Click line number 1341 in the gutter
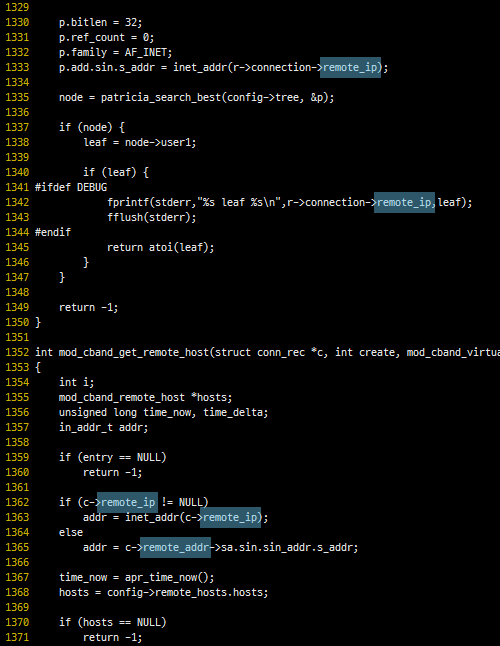The image size is (500, 646). (x=17, y=187)
